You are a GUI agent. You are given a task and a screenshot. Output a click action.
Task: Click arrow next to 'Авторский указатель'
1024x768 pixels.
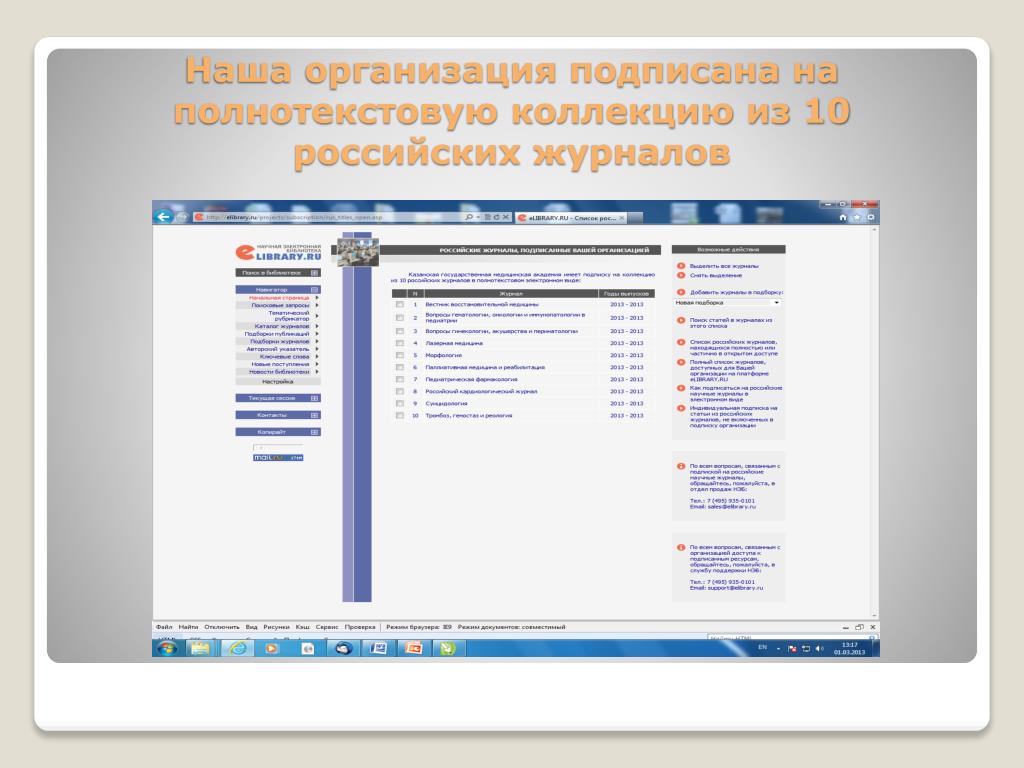point(317,349)
